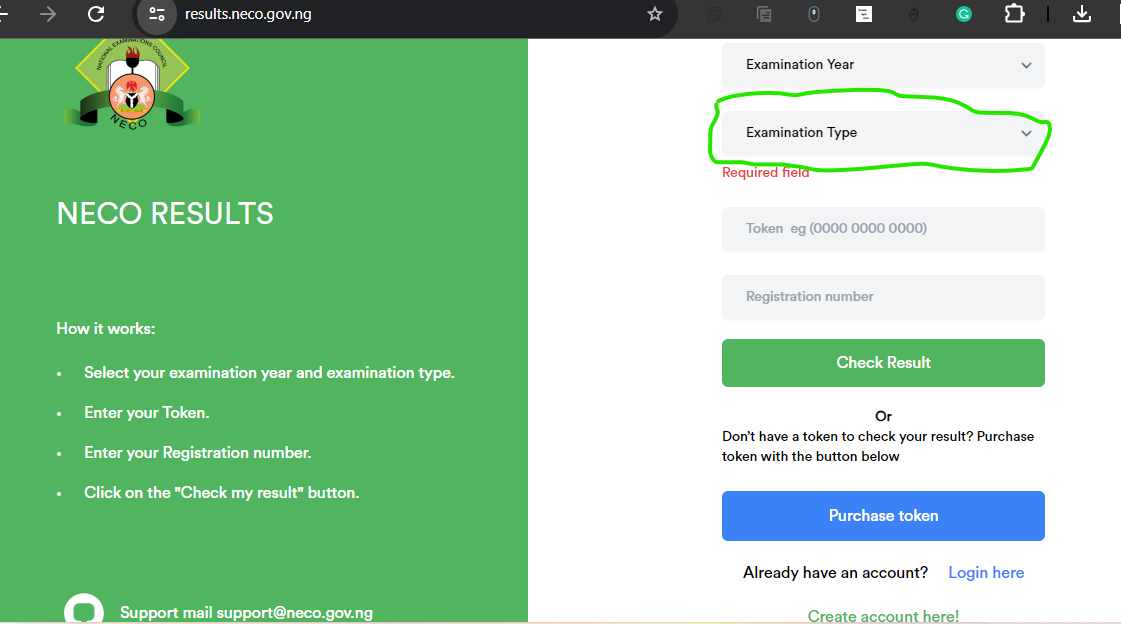
Task: Click the NECO RESULTS heading
Action: click(x=165, y=214)
